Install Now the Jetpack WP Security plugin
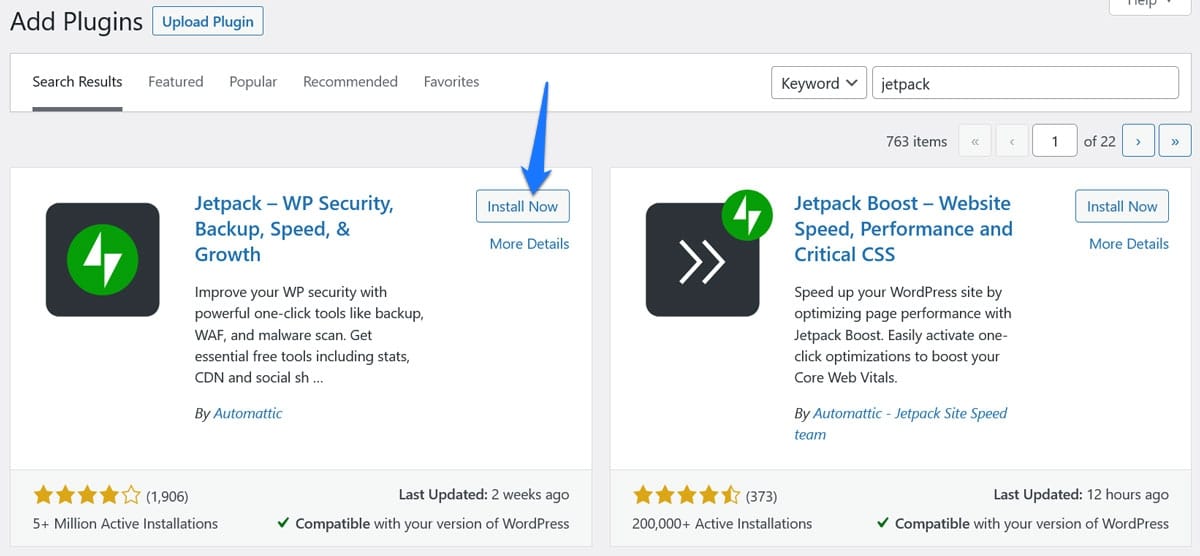 (x=522, y=206)
